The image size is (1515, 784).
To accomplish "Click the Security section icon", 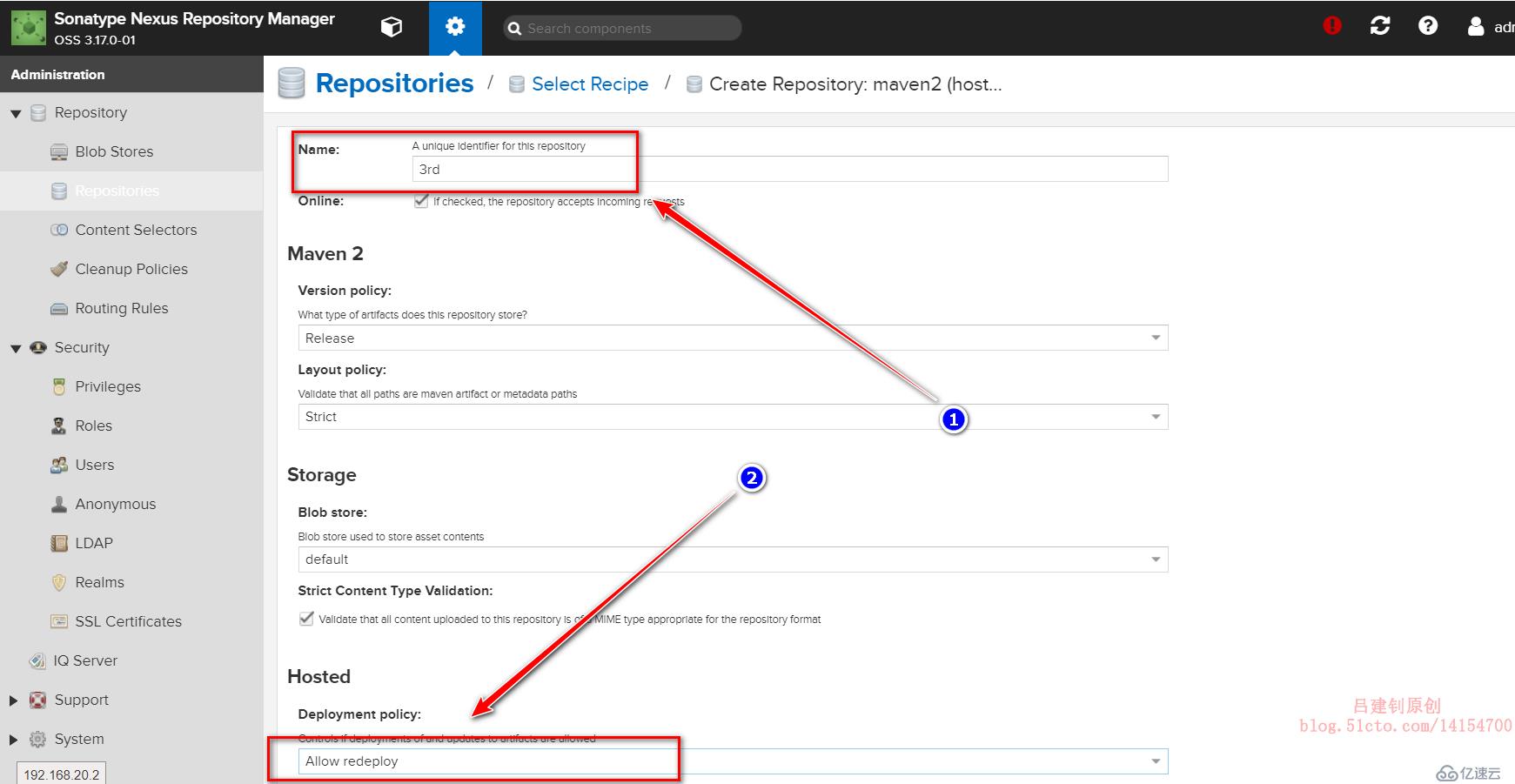I will click(x=38, y=347).
